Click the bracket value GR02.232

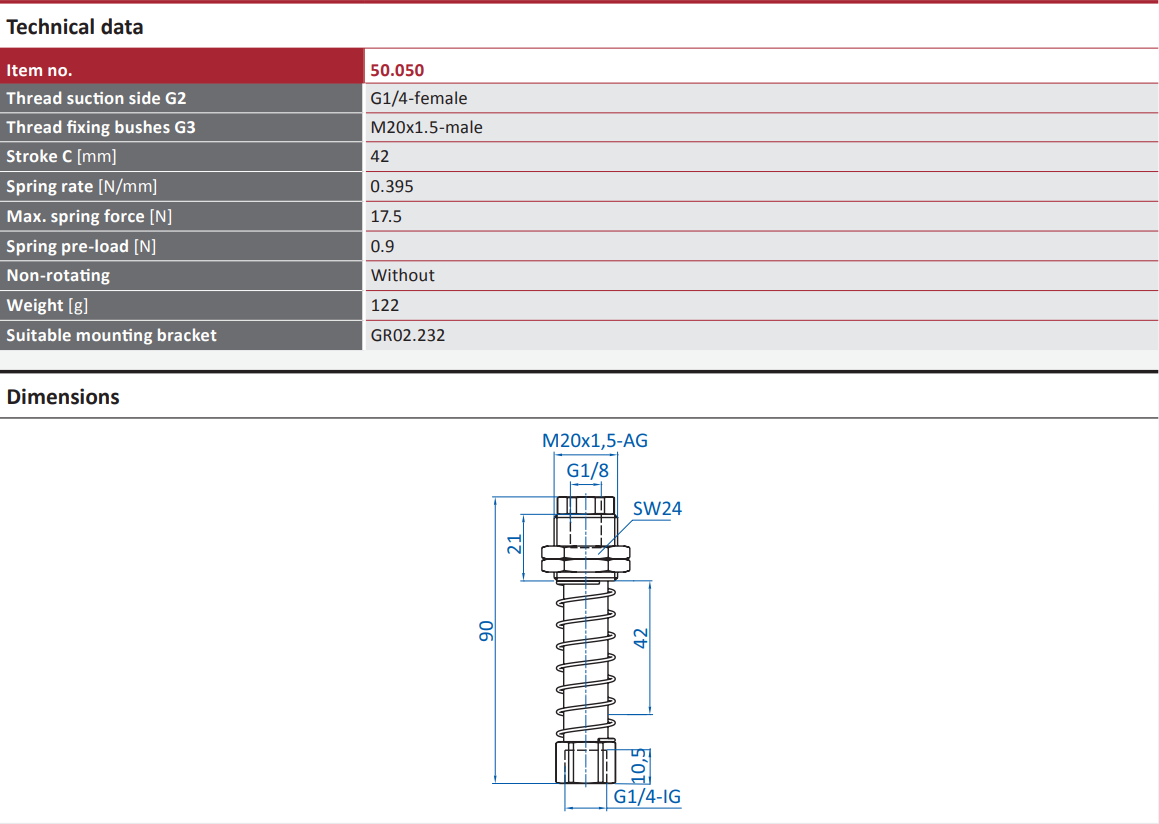(x=407, y=336)
